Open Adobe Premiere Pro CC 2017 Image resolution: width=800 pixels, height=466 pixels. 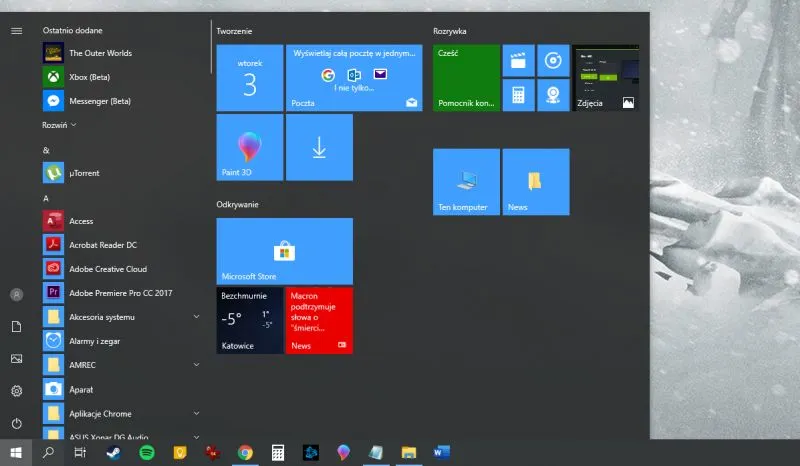coord(120,293)
